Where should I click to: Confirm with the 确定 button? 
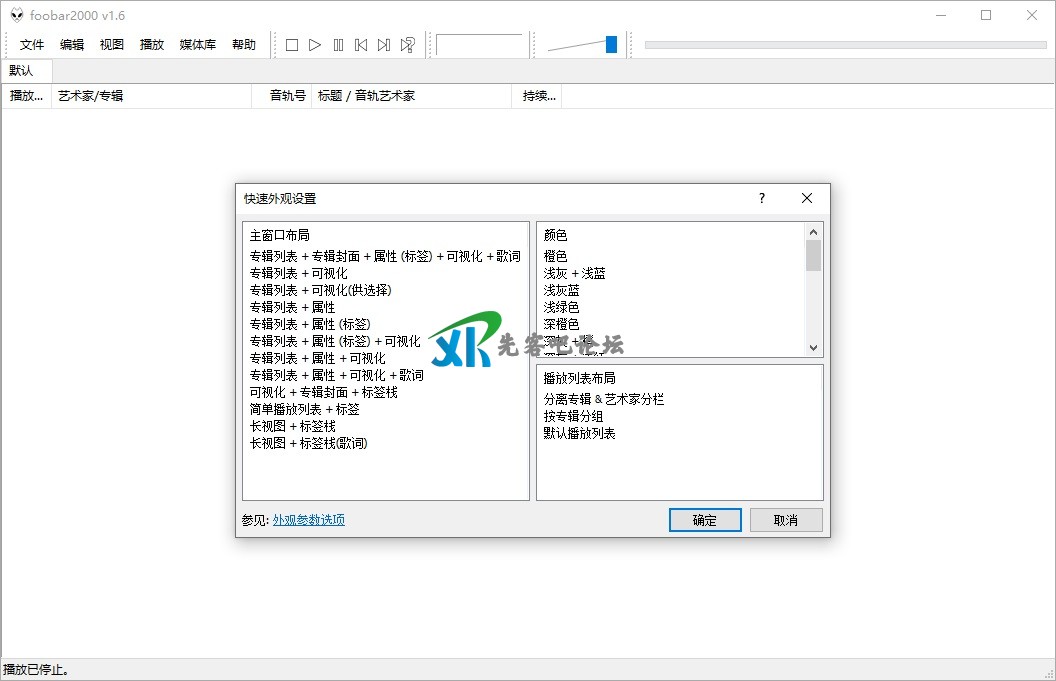705,520
